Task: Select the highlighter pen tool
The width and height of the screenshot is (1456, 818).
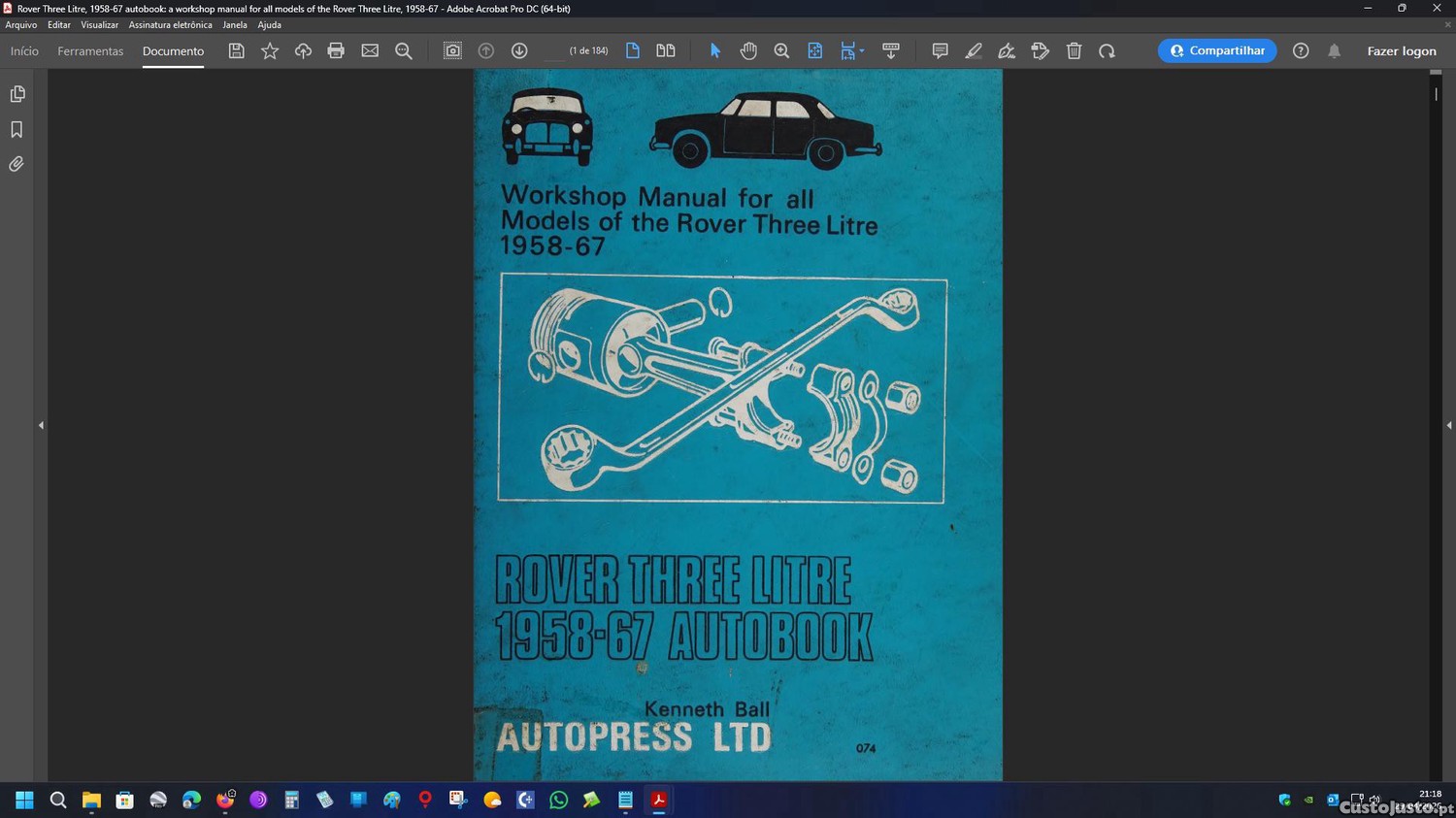Action: pos(974,50)
